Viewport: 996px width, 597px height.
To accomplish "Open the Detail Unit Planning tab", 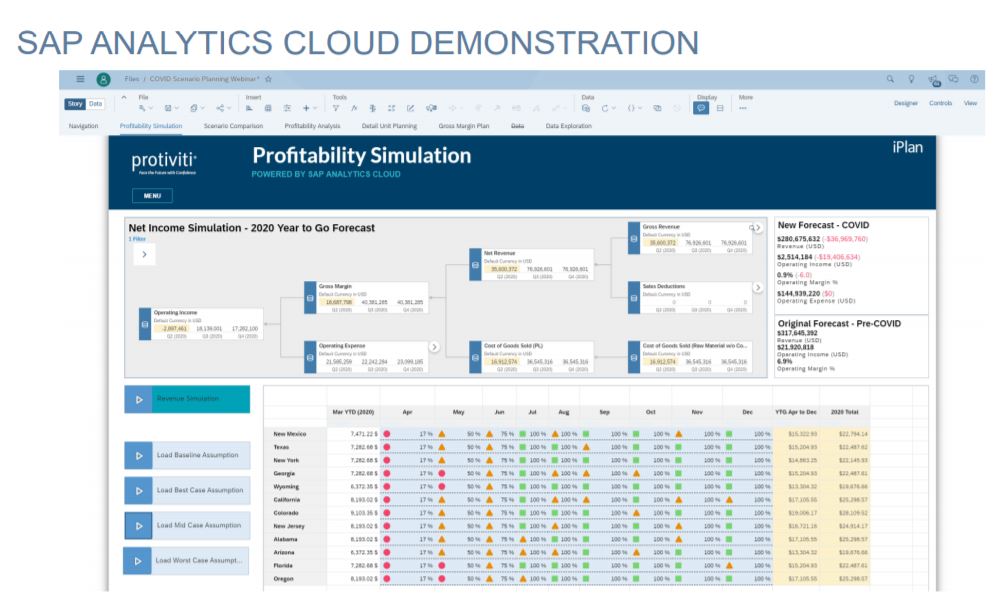I will [x=391, y=126].
